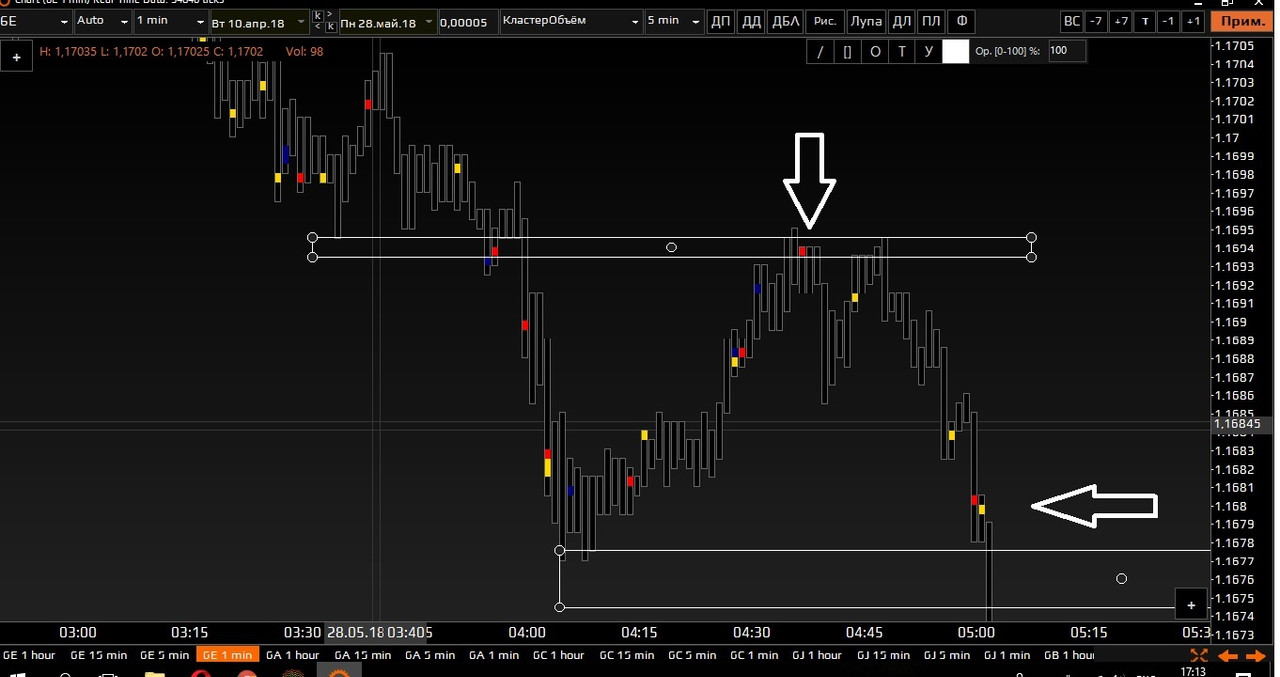Click the orange left arrow tab scroller

tap(1228, 656)
